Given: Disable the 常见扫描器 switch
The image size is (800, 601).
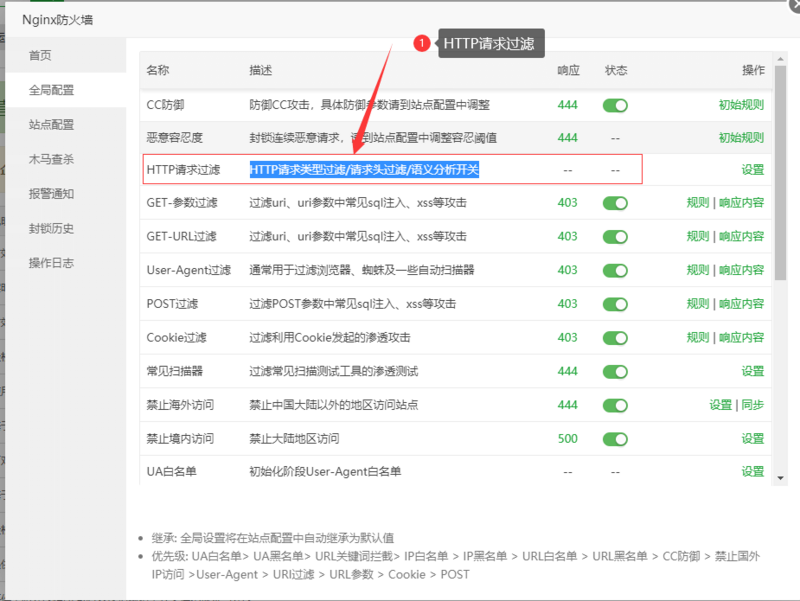Looking at the screenshot, I should click(615, 371).
